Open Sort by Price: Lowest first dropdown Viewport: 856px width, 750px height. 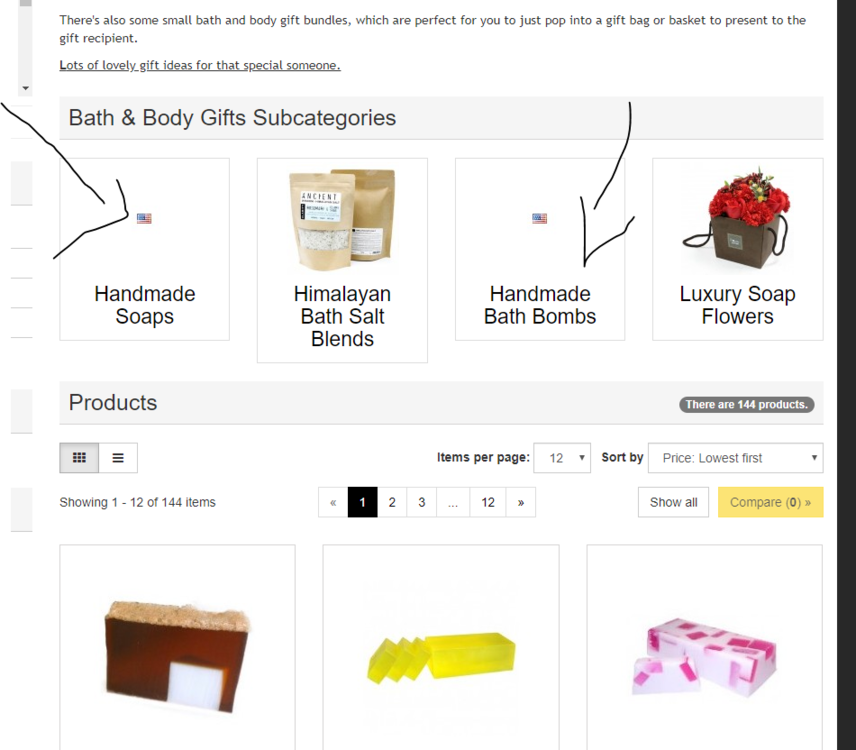click(735, 457)
